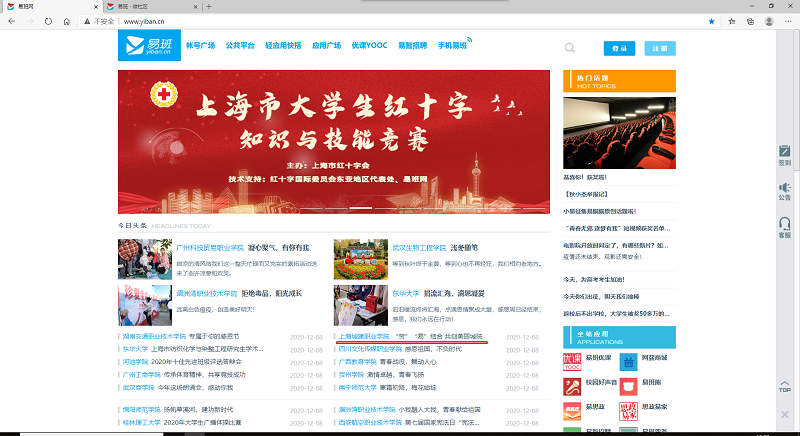Open the site search magnifier icon
This screenshot has width=800, height=436.
click(569, 48)
